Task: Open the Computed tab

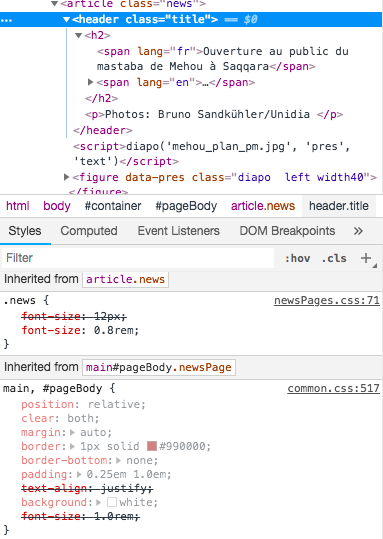Action: tap(89, 231)
